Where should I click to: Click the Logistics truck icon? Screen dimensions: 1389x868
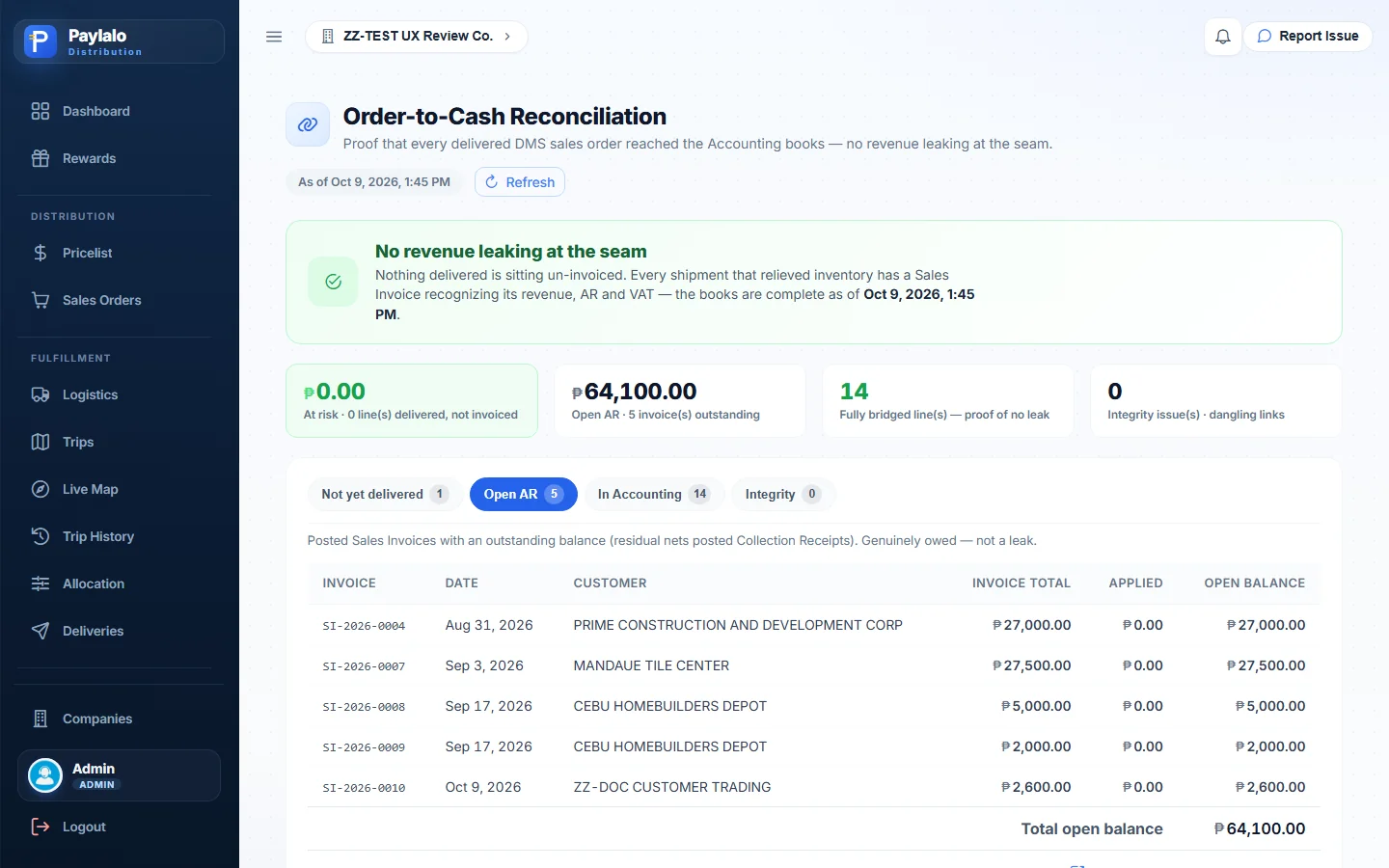(41, 394)
